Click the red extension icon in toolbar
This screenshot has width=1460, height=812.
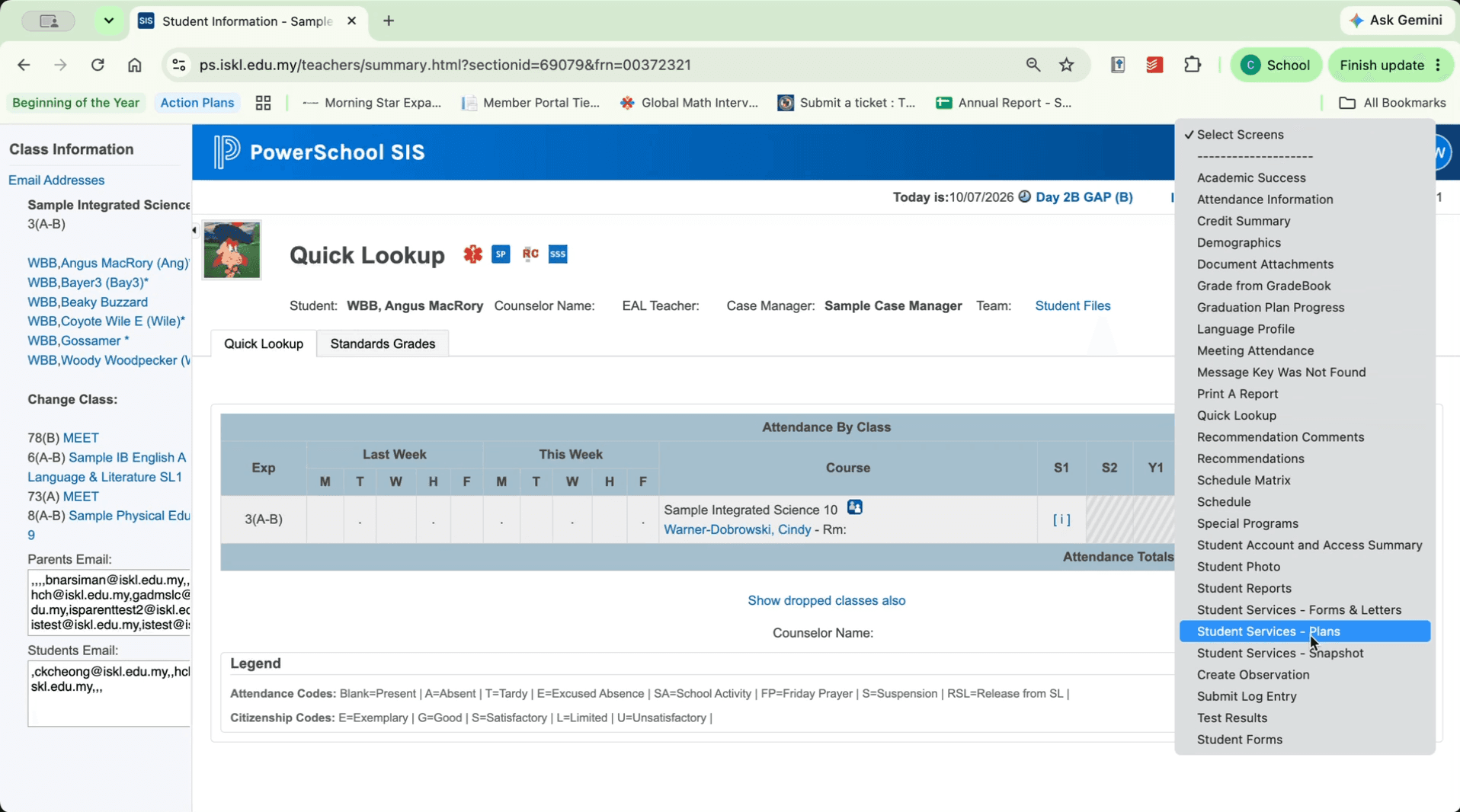(1154, 65)
